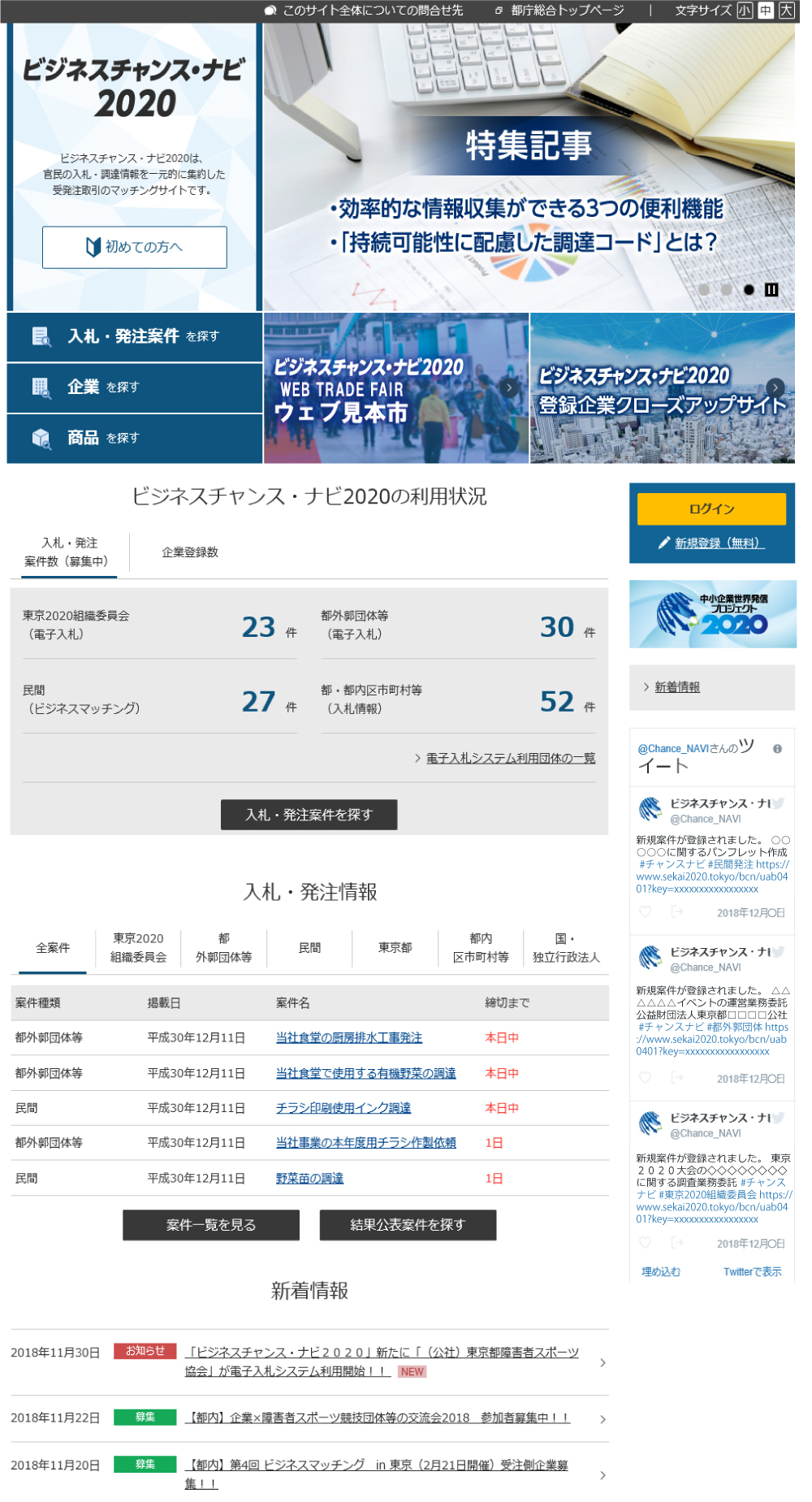Expand arrow on 2018年11月30日 news row
The height and width of the screenshot is (1502, 812).
603,1362
